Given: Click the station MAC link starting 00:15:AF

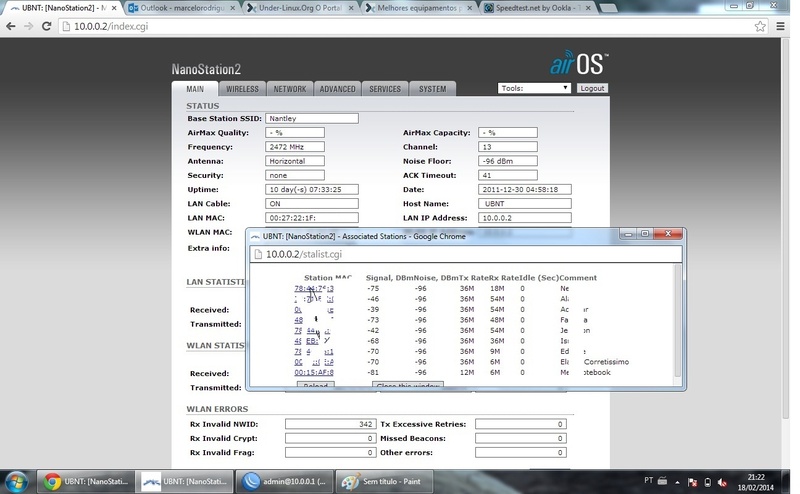Looking at the screenshot, I should 313,373.
